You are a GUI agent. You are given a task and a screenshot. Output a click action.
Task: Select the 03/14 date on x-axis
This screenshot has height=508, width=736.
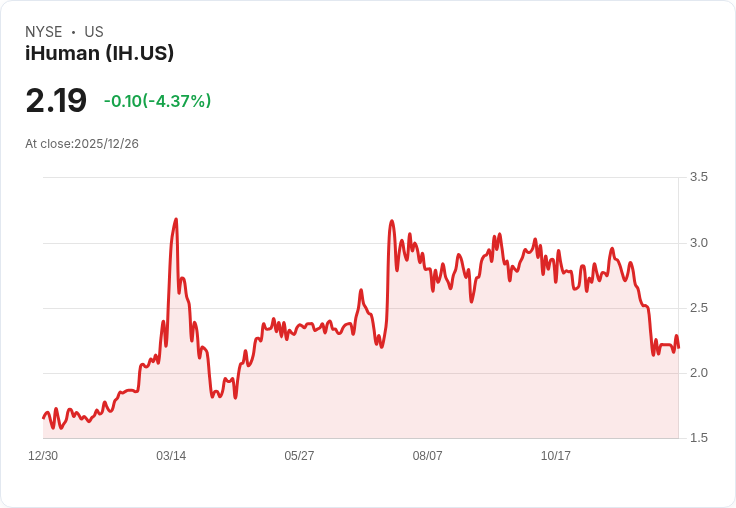pyautogui.click(x=171, y=456)
